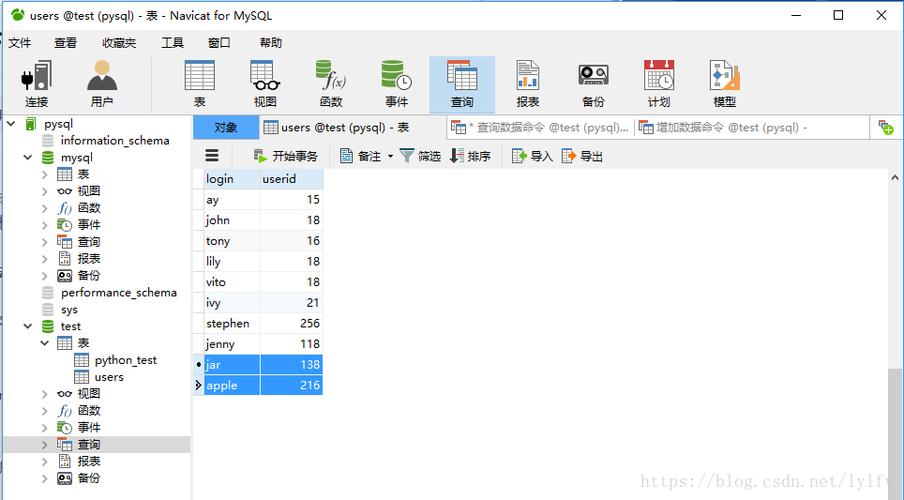Select the jenny login cell
This screenshot has width=904, height=500.
232,344
